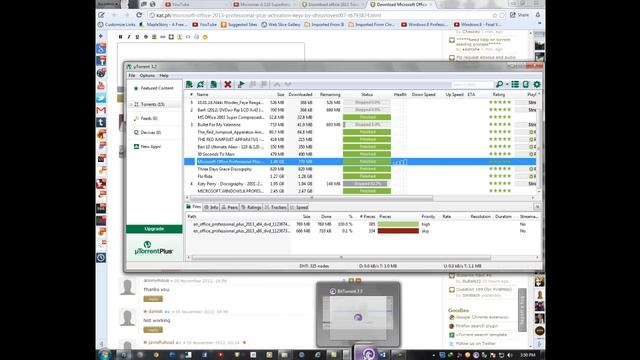Select the Katy Perry - Discography torrent

coord(360,184)
